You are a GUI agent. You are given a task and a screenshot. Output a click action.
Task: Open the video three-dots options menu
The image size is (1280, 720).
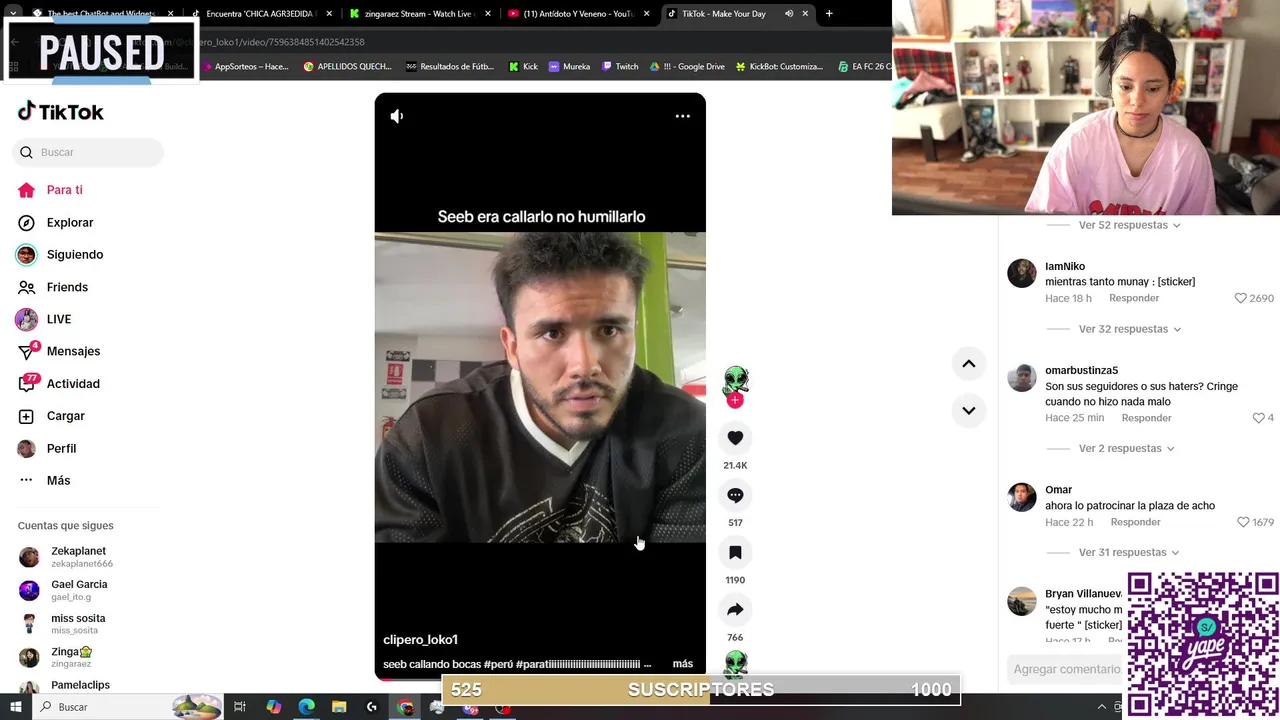coord(683,116)
